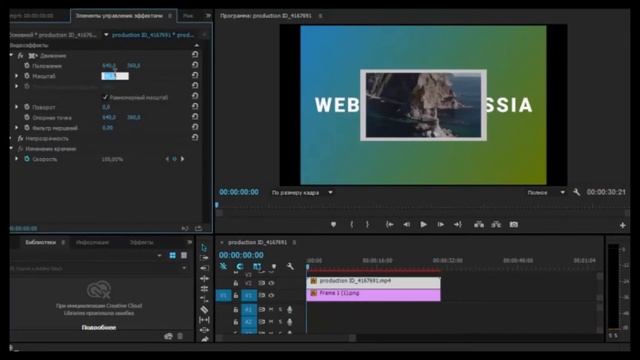640x360 pixels.
Task: Add a marker on the timeline
Action: coord(274,267)
